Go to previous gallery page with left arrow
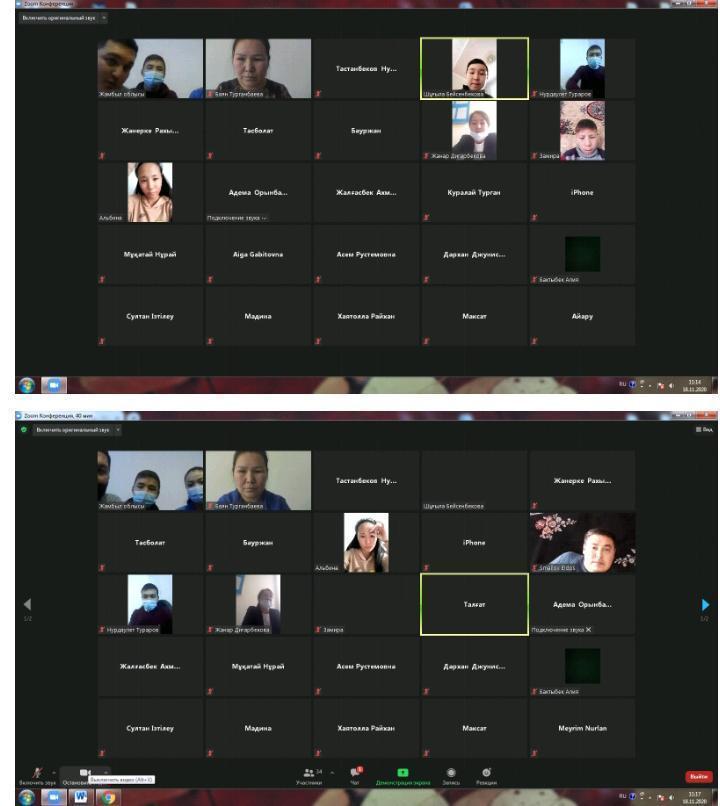The image size is (720, 806). click(27, 604)
